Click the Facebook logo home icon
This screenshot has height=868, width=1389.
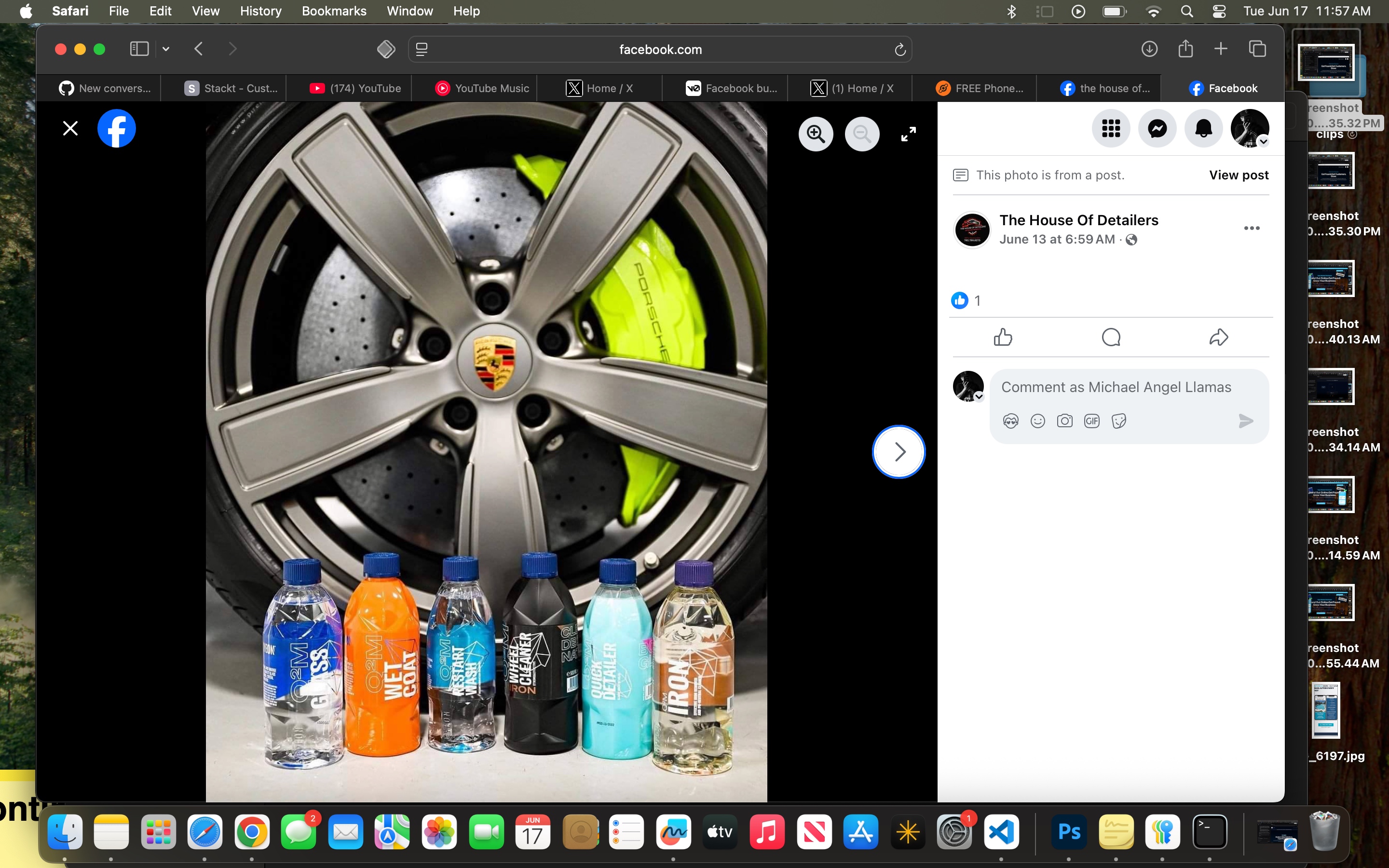(x=117, y=129)
